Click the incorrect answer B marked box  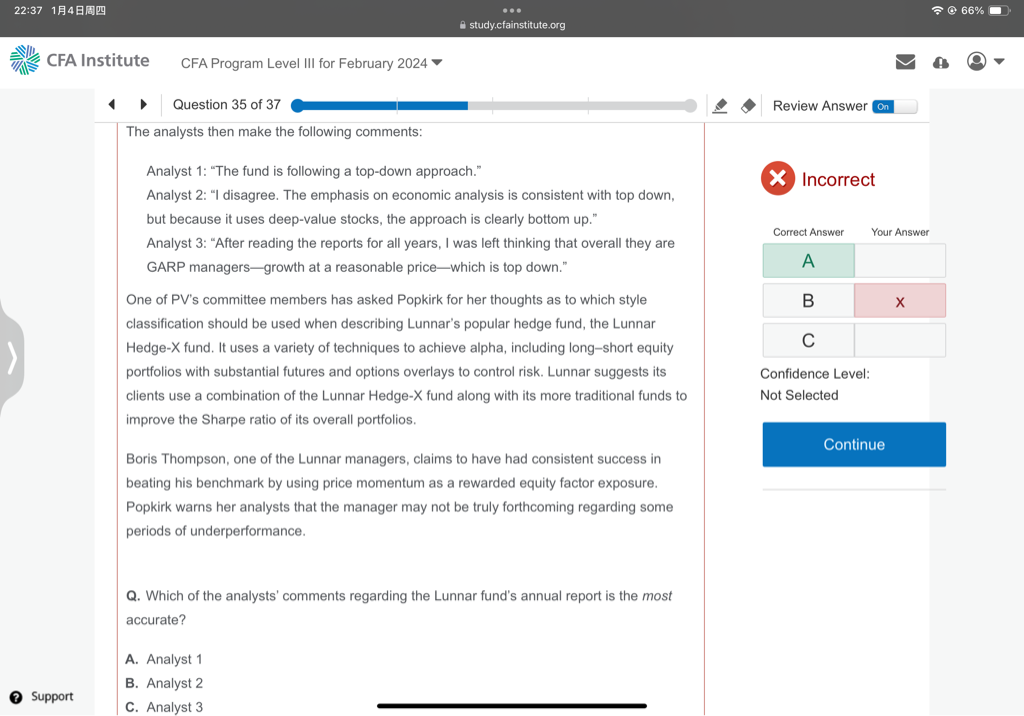[x=899, y=301]
